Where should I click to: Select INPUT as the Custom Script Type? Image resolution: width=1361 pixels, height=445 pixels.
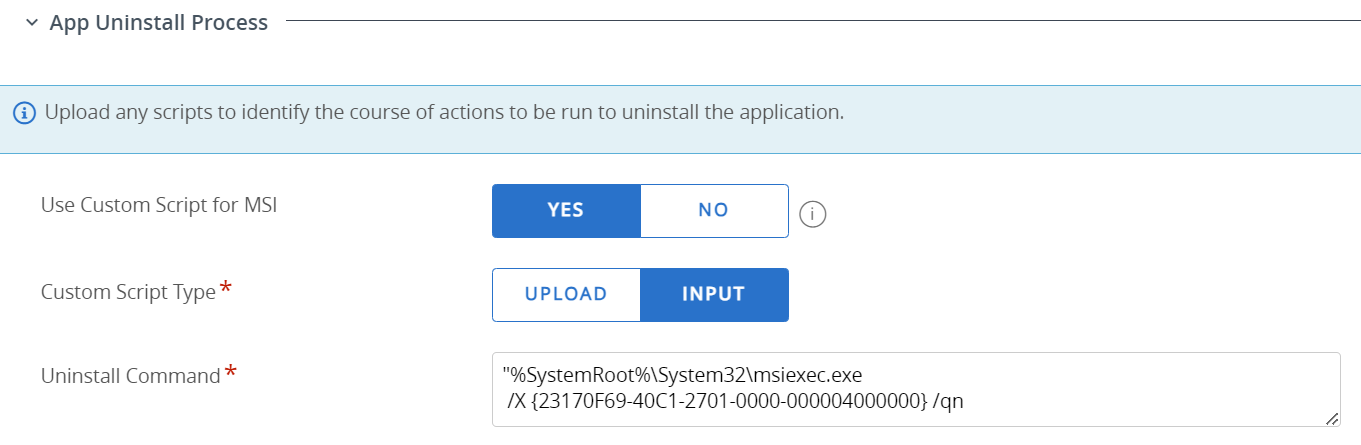[714, 295]
